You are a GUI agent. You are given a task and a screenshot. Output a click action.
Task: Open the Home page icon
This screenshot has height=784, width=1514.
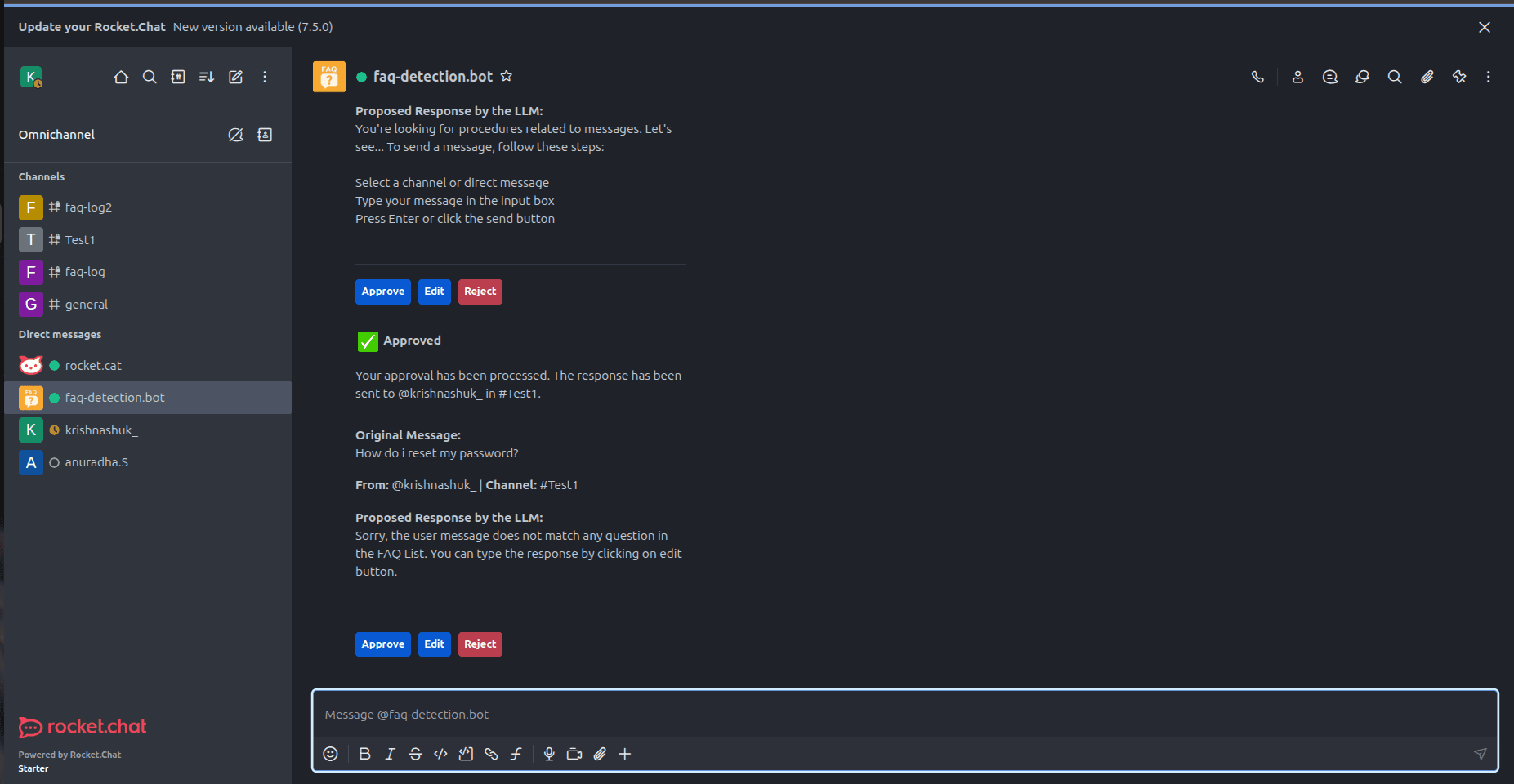coord(121,77)
